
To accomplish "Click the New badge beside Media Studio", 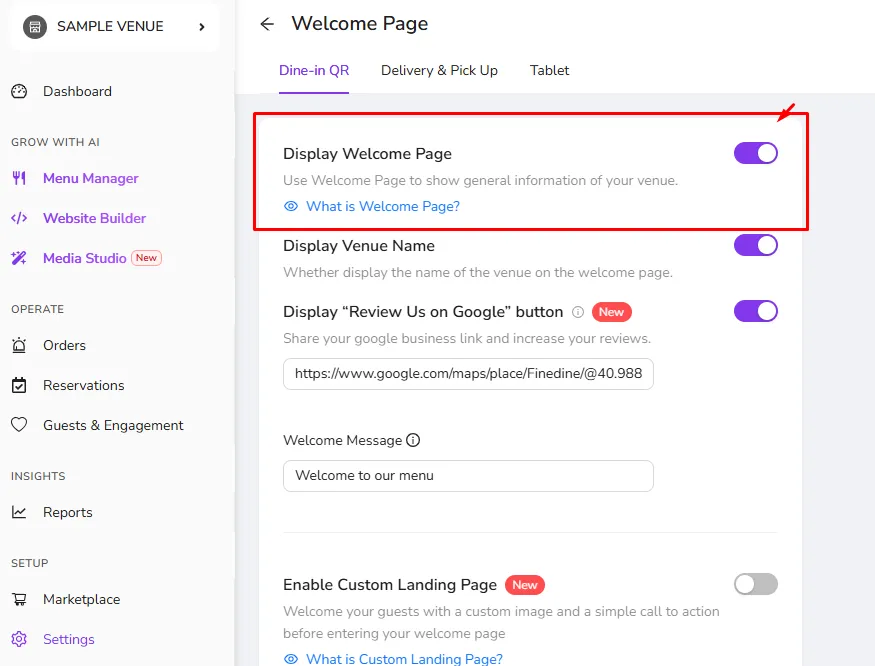I will [x=146, y=258].
